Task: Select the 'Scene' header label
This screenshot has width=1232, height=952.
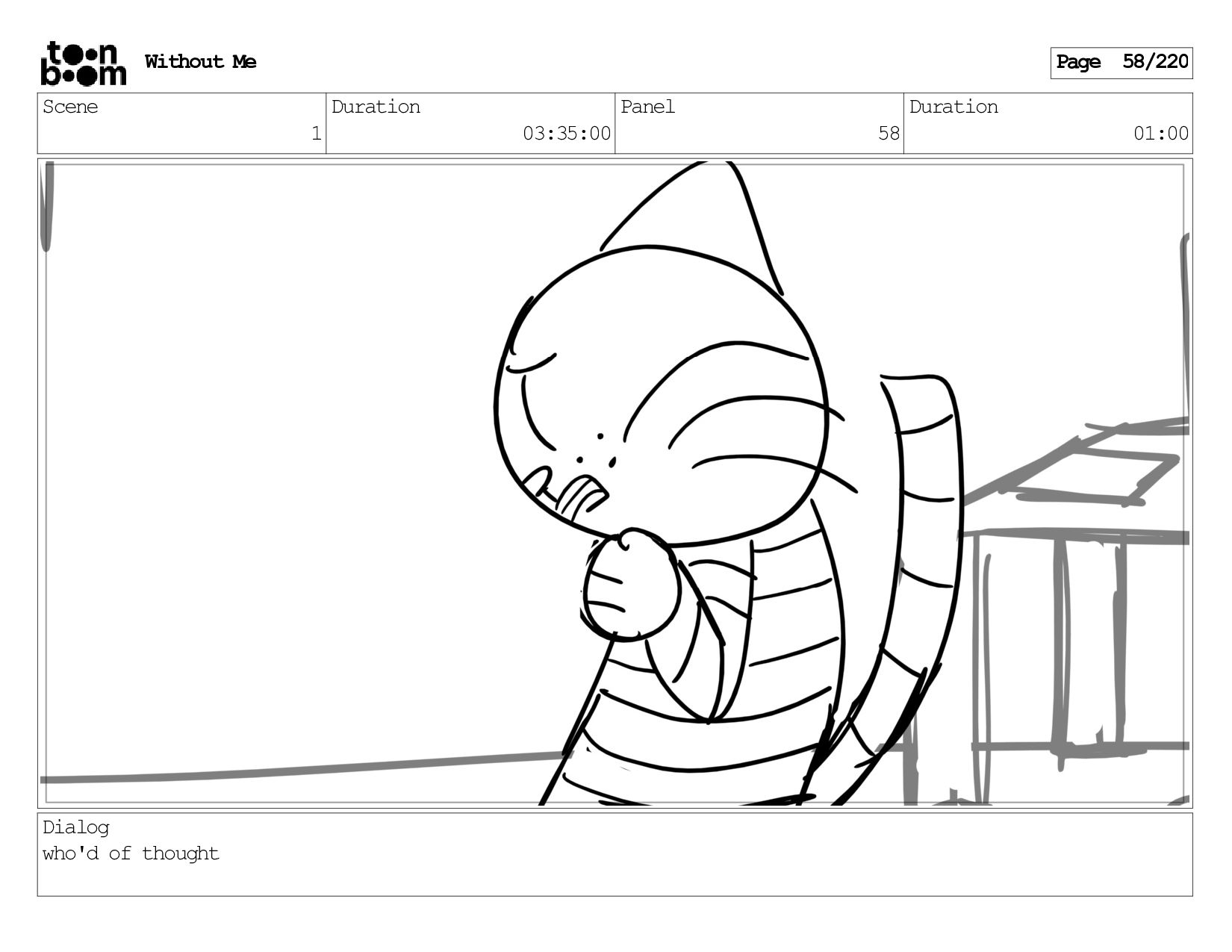Action: click(x=70, y=107)
